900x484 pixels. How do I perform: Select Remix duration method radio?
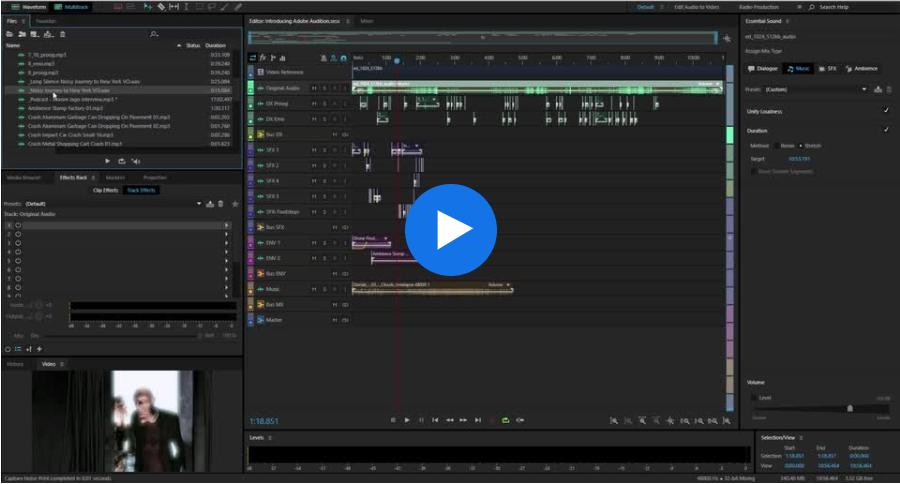pos(776,146)
